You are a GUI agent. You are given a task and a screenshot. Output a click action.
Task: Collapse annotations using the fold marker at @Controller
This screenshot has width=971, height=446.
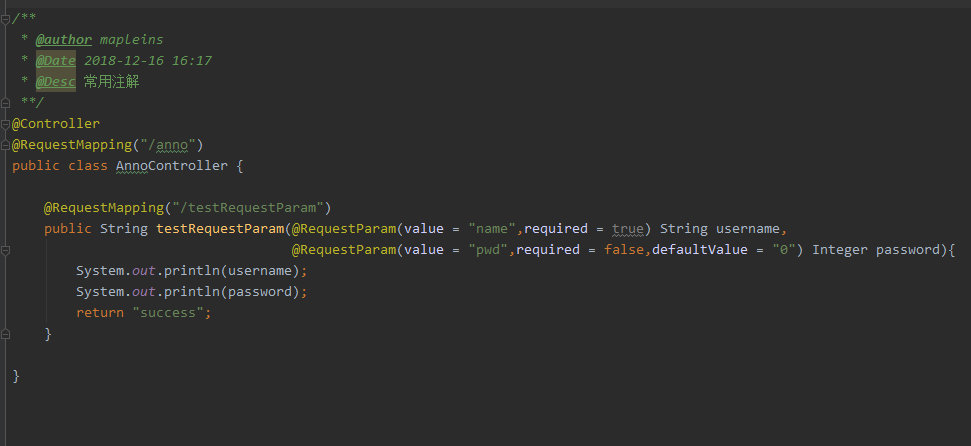[x=6, y=124]
